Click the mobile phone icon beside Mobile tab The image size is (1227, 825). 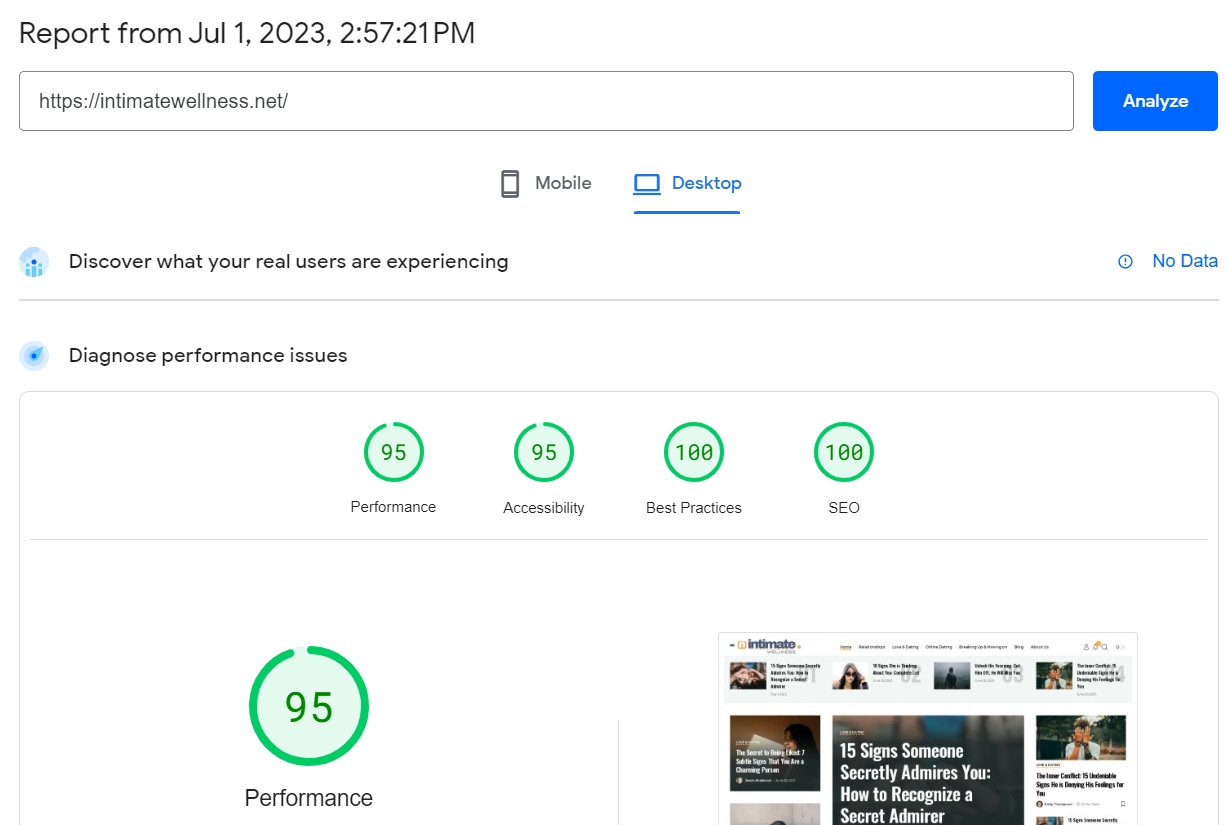510,182
